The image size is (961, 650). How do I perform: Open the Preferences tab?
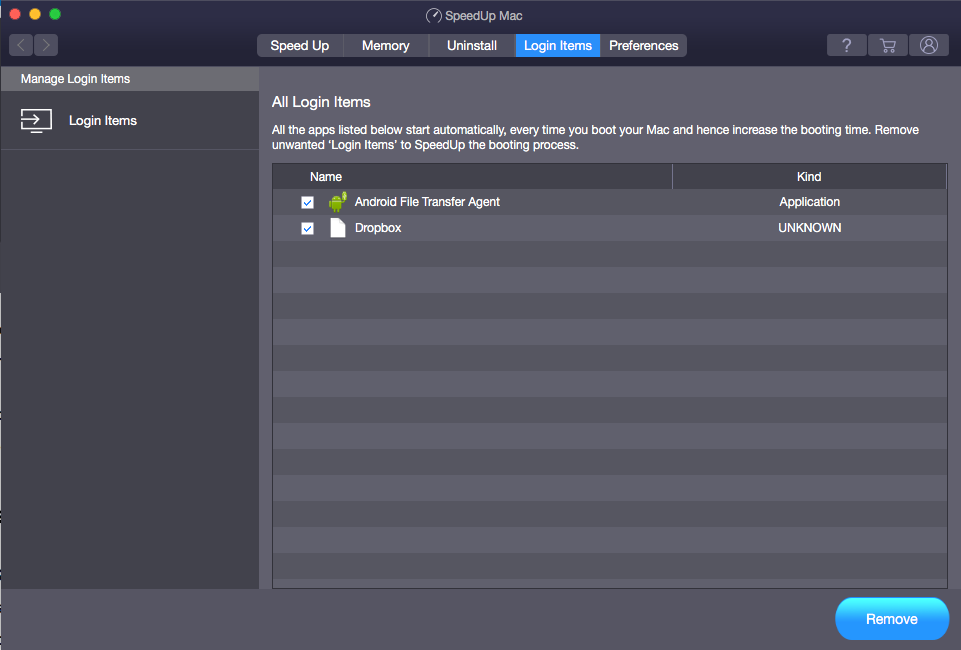(643, 45)
